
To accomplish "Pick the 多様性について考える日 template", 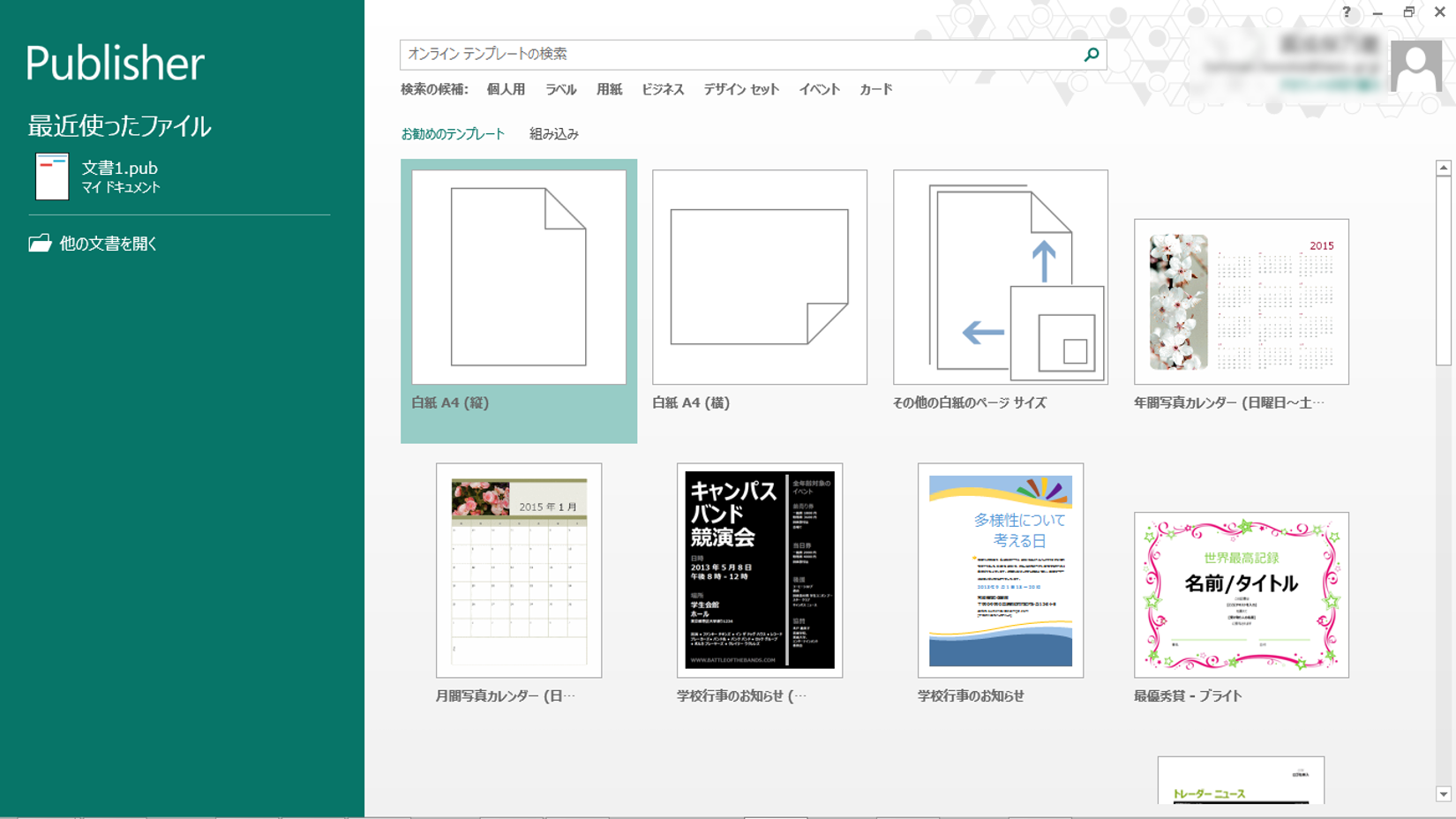I will [1000, 570].
